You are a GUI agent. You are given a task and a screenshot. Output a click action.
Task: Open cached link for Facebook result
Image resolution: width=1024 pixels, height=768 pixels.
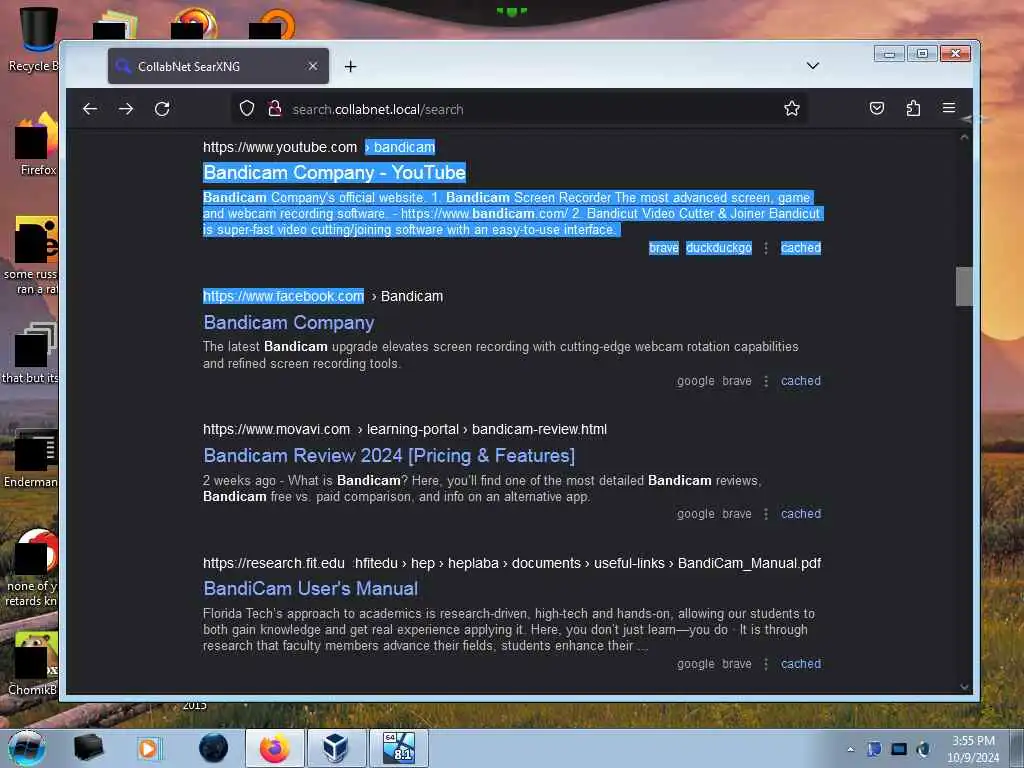click(x=801, y=381)
